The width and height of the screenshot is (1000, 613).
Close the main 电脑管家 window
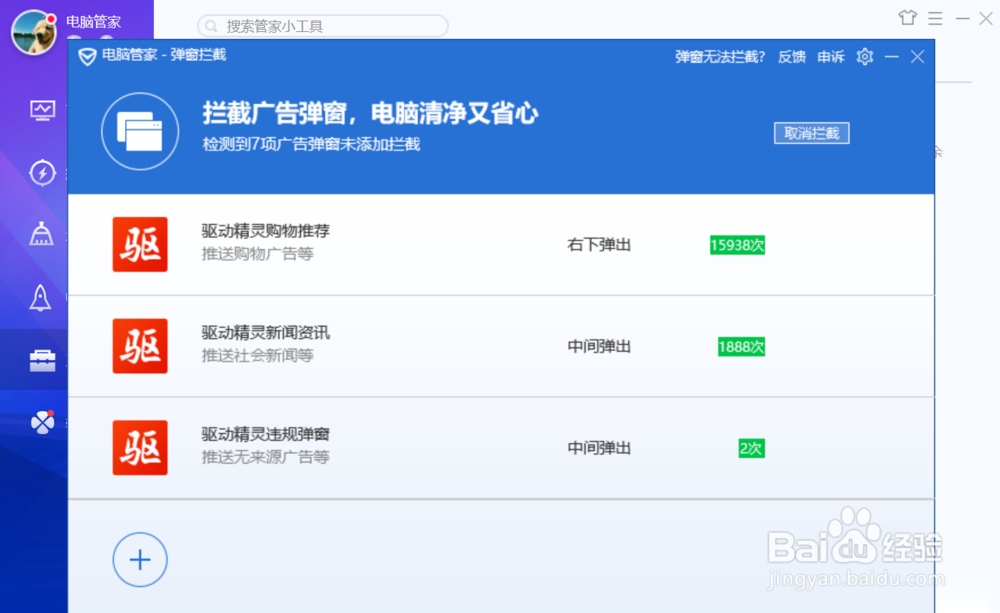pos(986,18)
